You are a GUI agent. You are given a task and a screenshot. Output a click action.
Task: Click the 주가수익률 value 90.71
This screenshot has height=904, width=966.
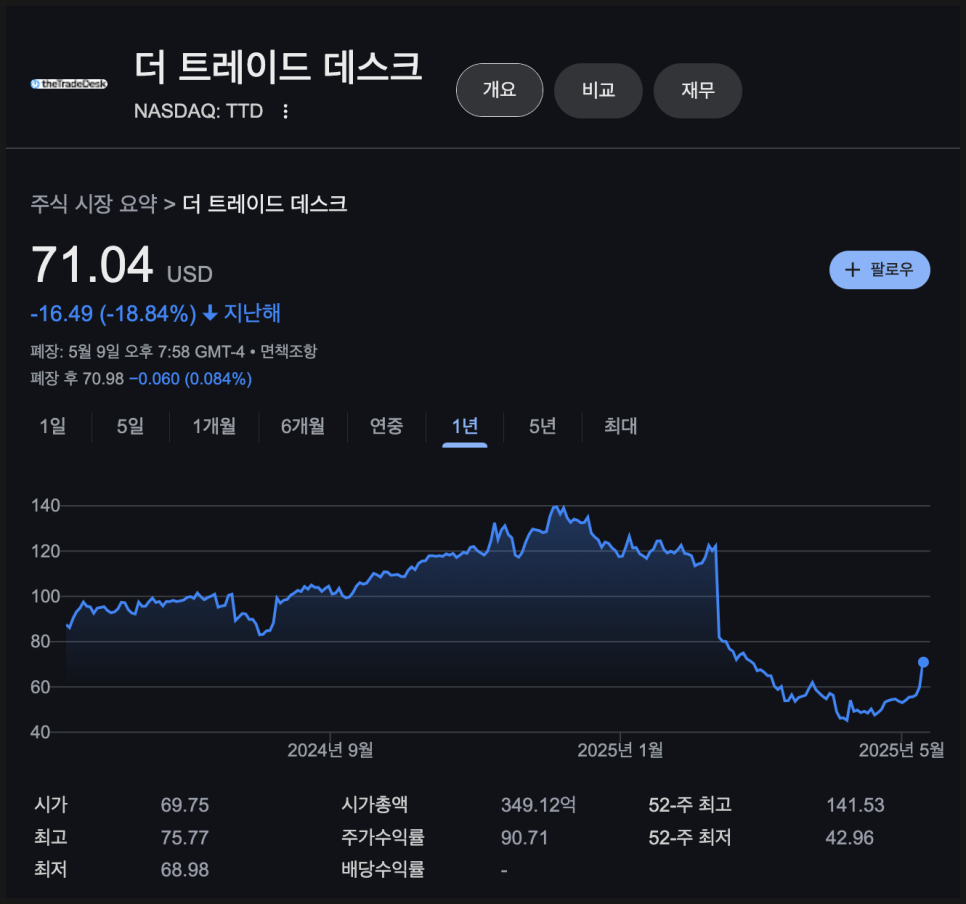524,837
